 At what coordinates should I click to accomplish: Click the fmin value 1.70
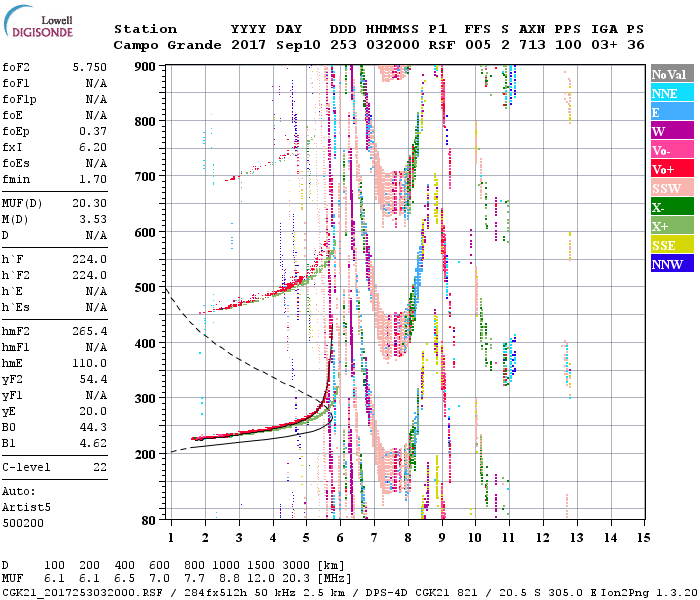coord(93,179)
